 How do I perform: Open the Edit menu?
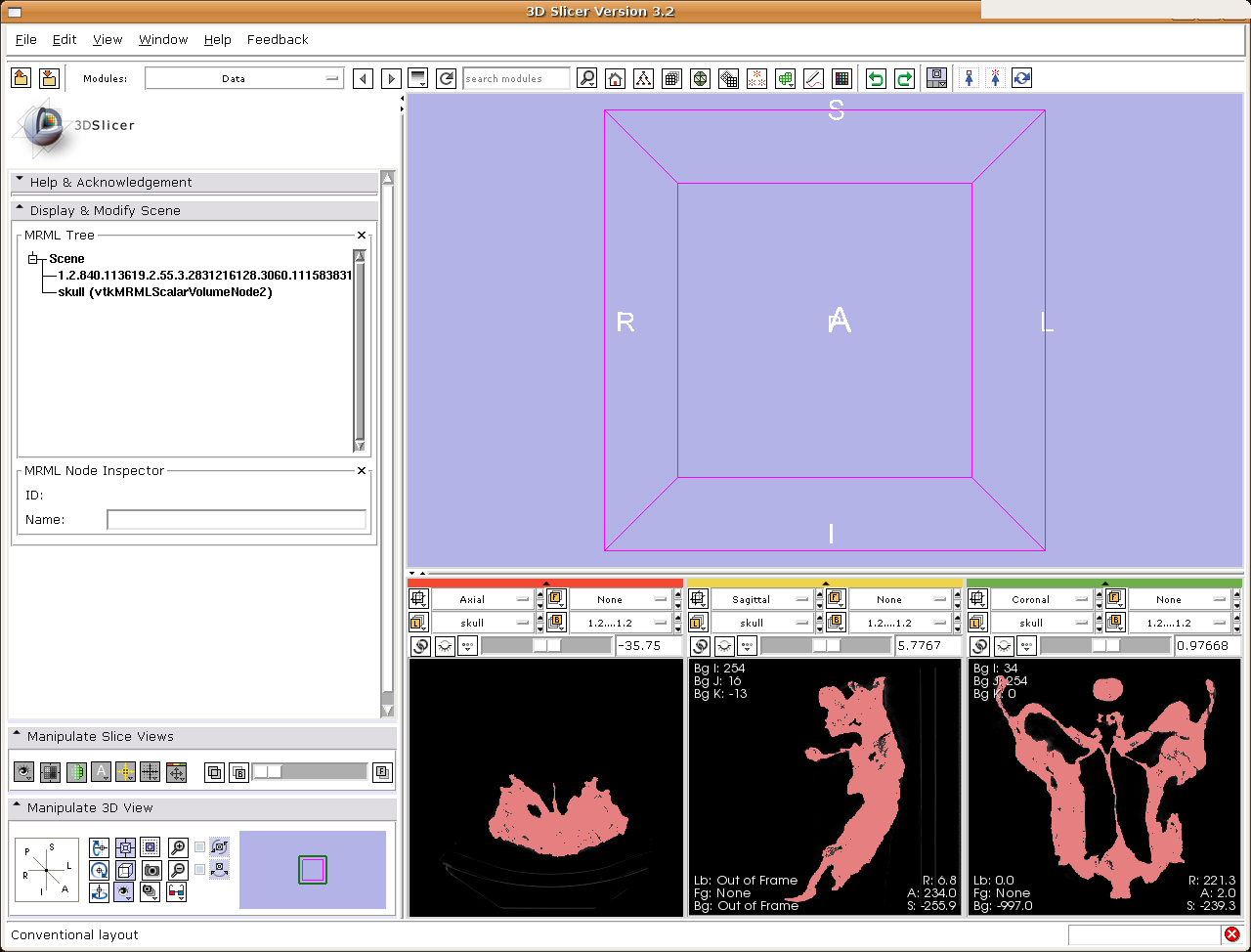(x=65, y=40)
